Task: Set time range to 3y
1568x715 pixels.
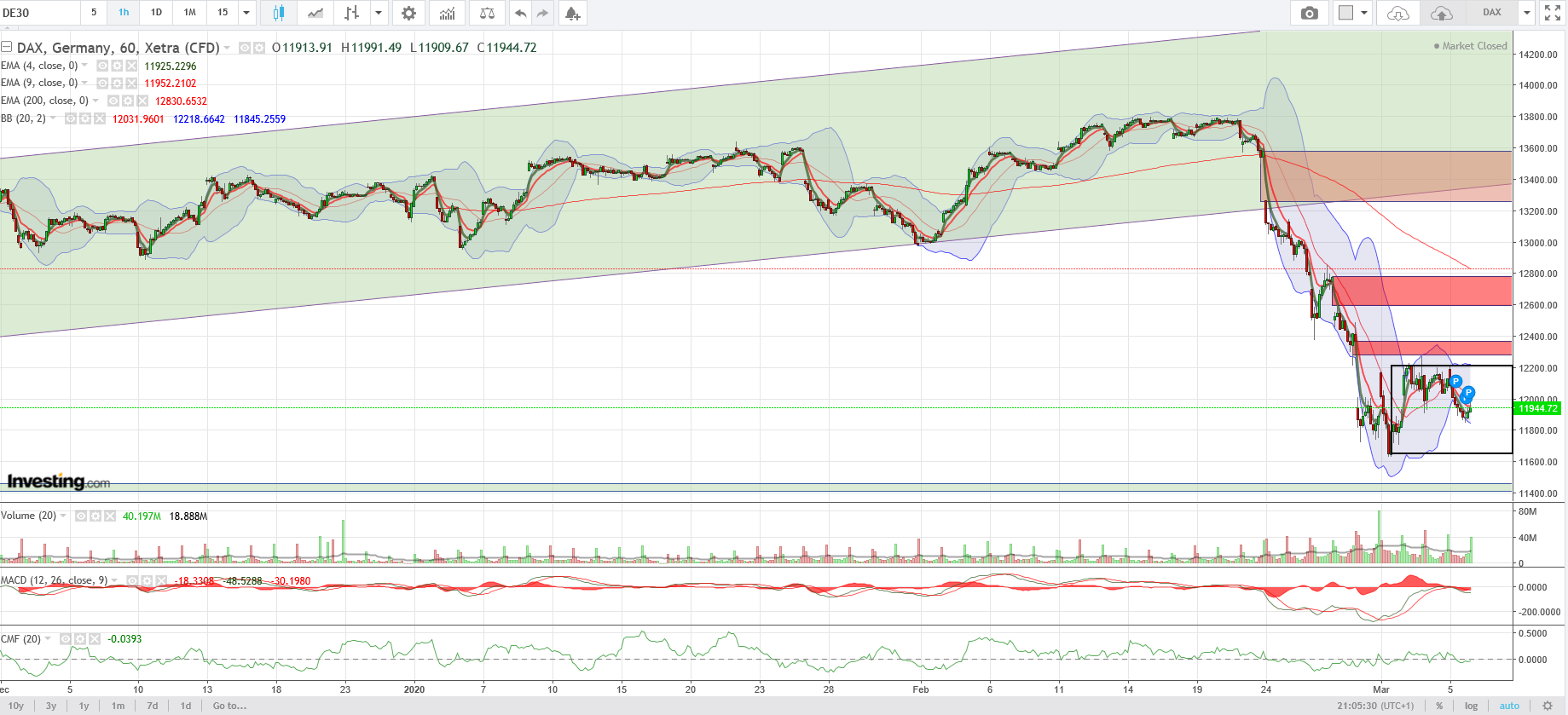Action: tap(51, 706)
